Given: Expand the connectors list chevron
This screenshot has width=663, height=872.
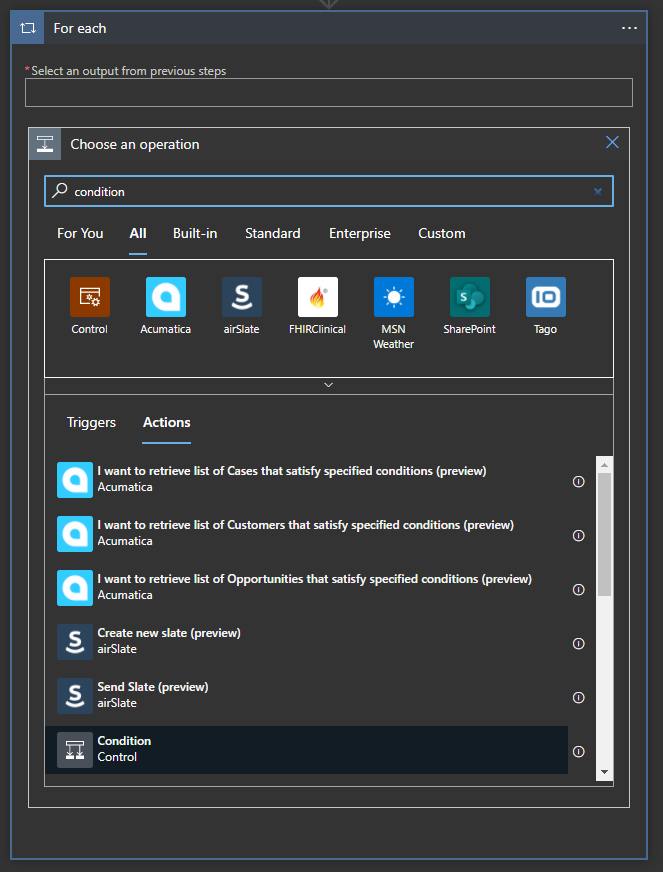Looking at the screenshot, I should 329,385.
